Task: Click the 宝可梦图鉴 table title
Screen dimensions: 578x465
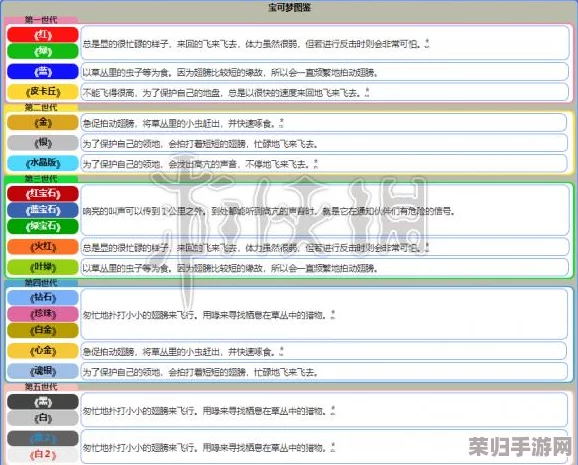Action: tap(289, 7)
